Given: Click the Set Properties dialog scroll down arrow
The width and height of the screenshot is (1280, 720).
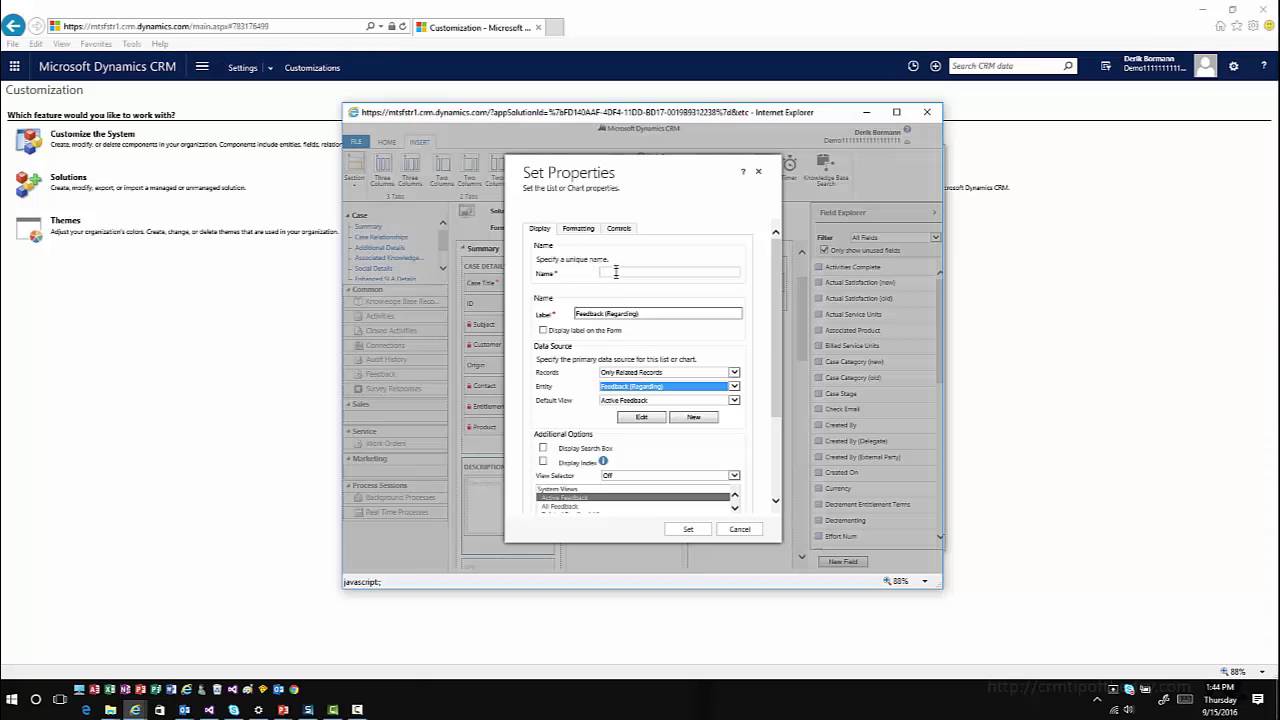Looking at the screenshot, I should (775, 500).
